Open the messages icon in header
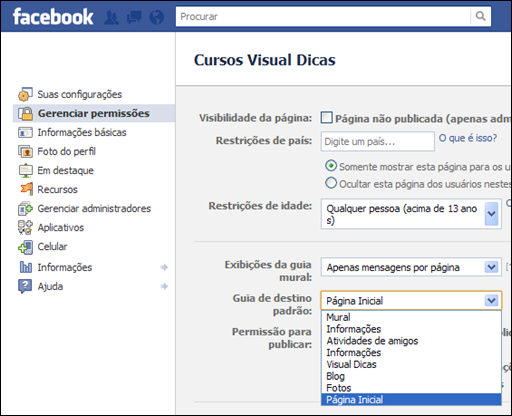This screenshot has height=416, width=512. click(134, 17)
